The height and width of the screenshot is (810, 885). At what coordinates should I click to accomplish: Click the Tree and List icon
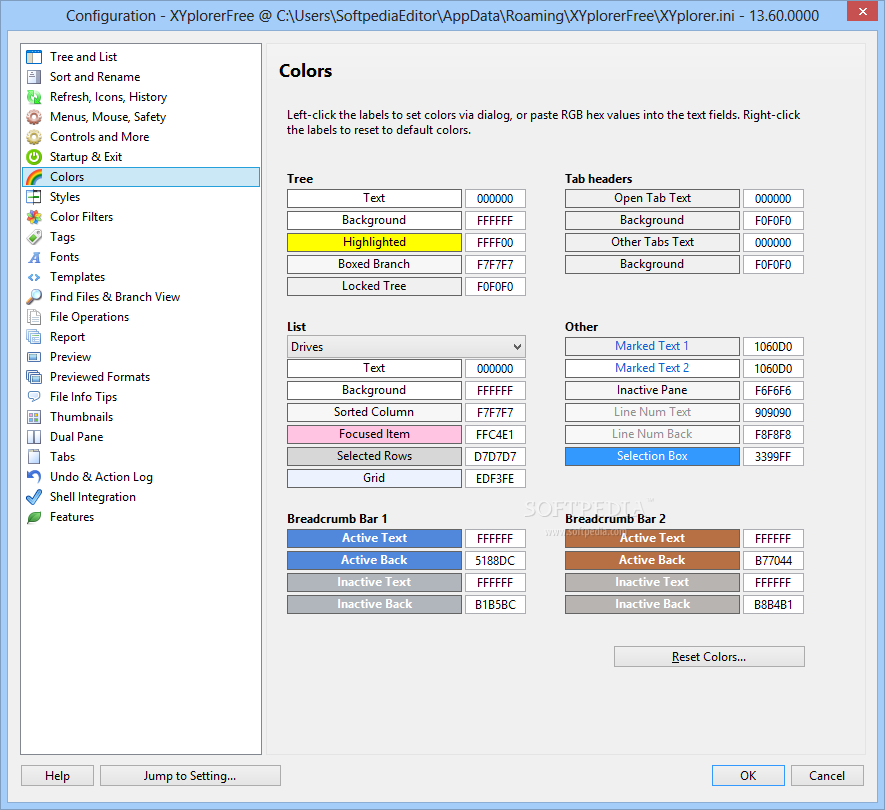pos(34,57)
